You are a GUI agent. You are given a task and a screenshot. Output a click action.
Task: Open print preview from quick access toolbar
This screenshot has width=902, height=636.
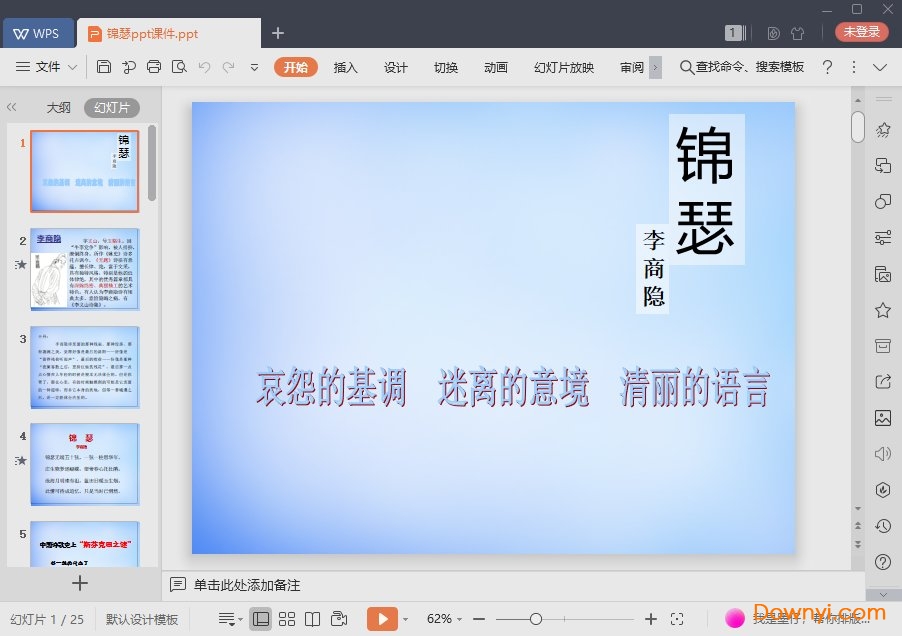click(181, 67)
